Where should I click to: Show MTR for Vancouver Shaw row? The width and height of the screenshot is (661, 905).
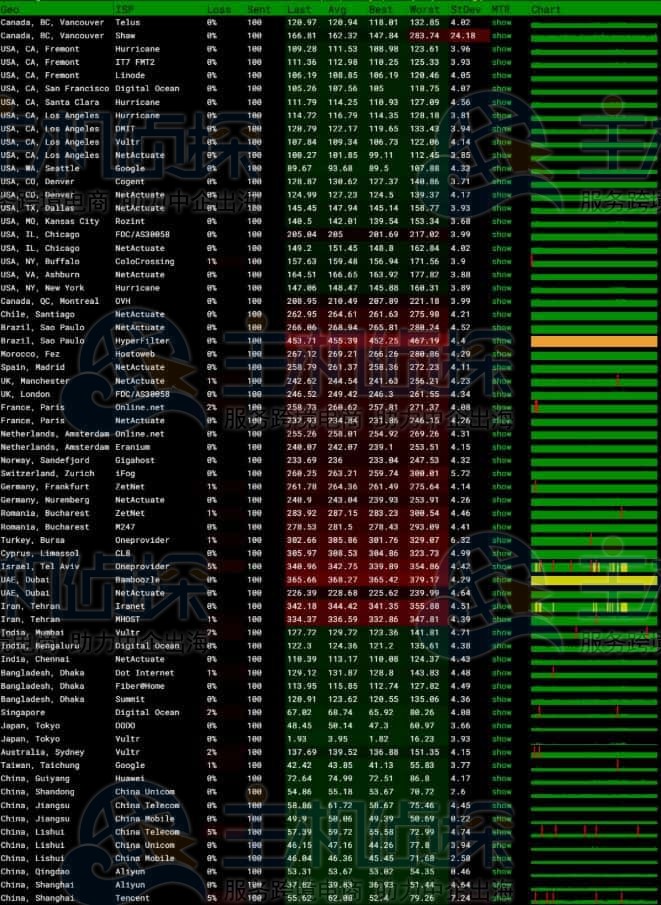501,35
